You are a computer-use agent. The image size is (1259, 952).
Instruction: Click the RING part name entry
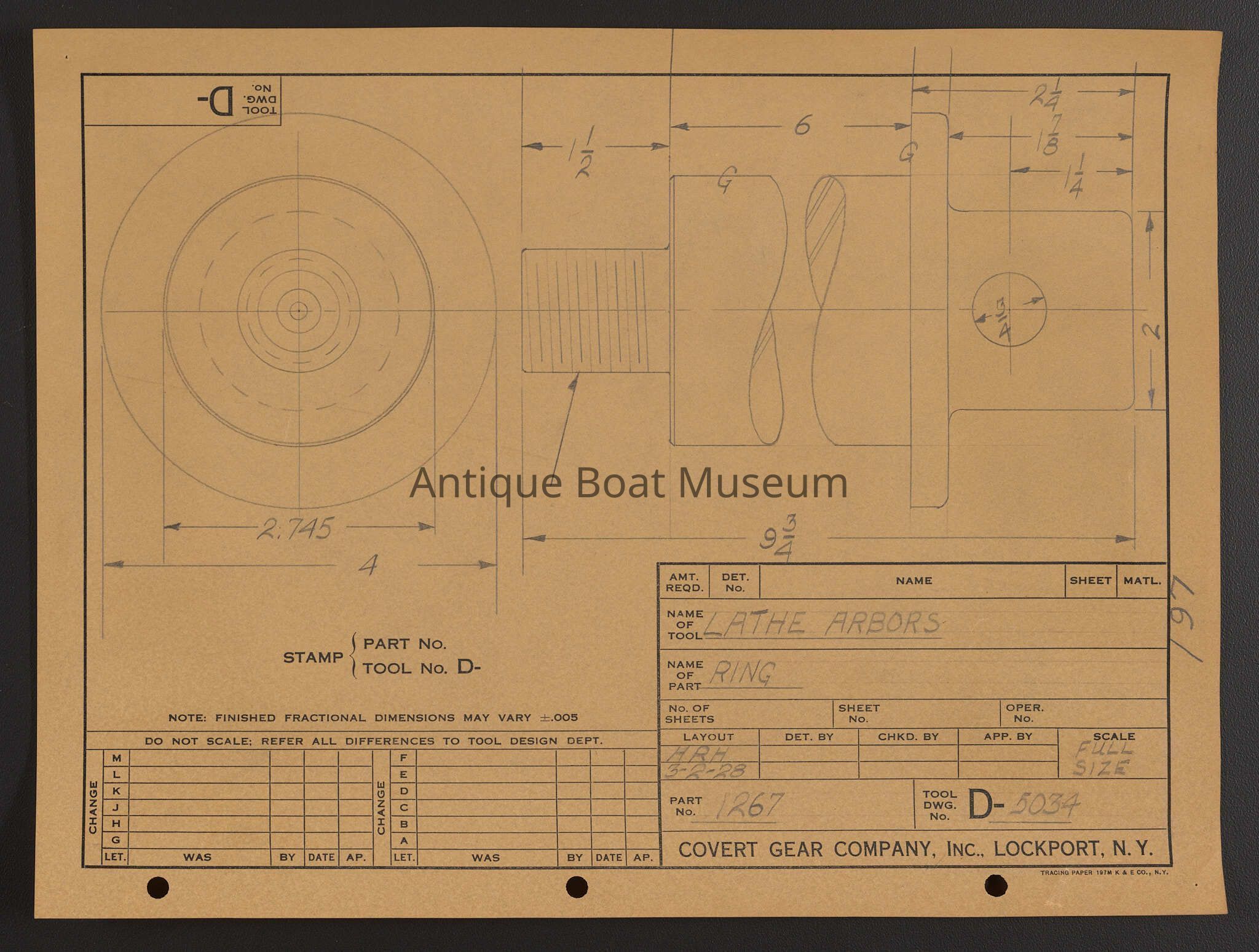[742, 673]
